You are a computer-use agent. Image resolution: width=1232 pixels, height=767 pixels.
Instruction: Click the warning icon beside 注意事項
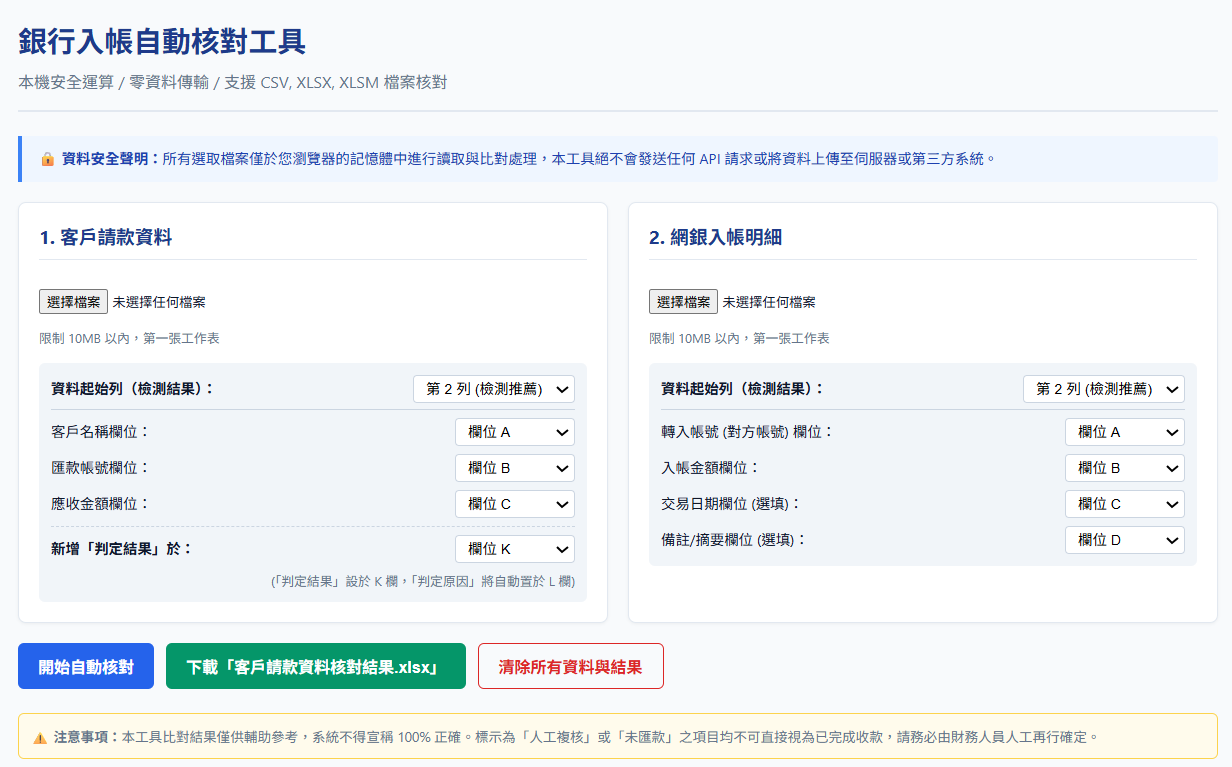[40, 738]
